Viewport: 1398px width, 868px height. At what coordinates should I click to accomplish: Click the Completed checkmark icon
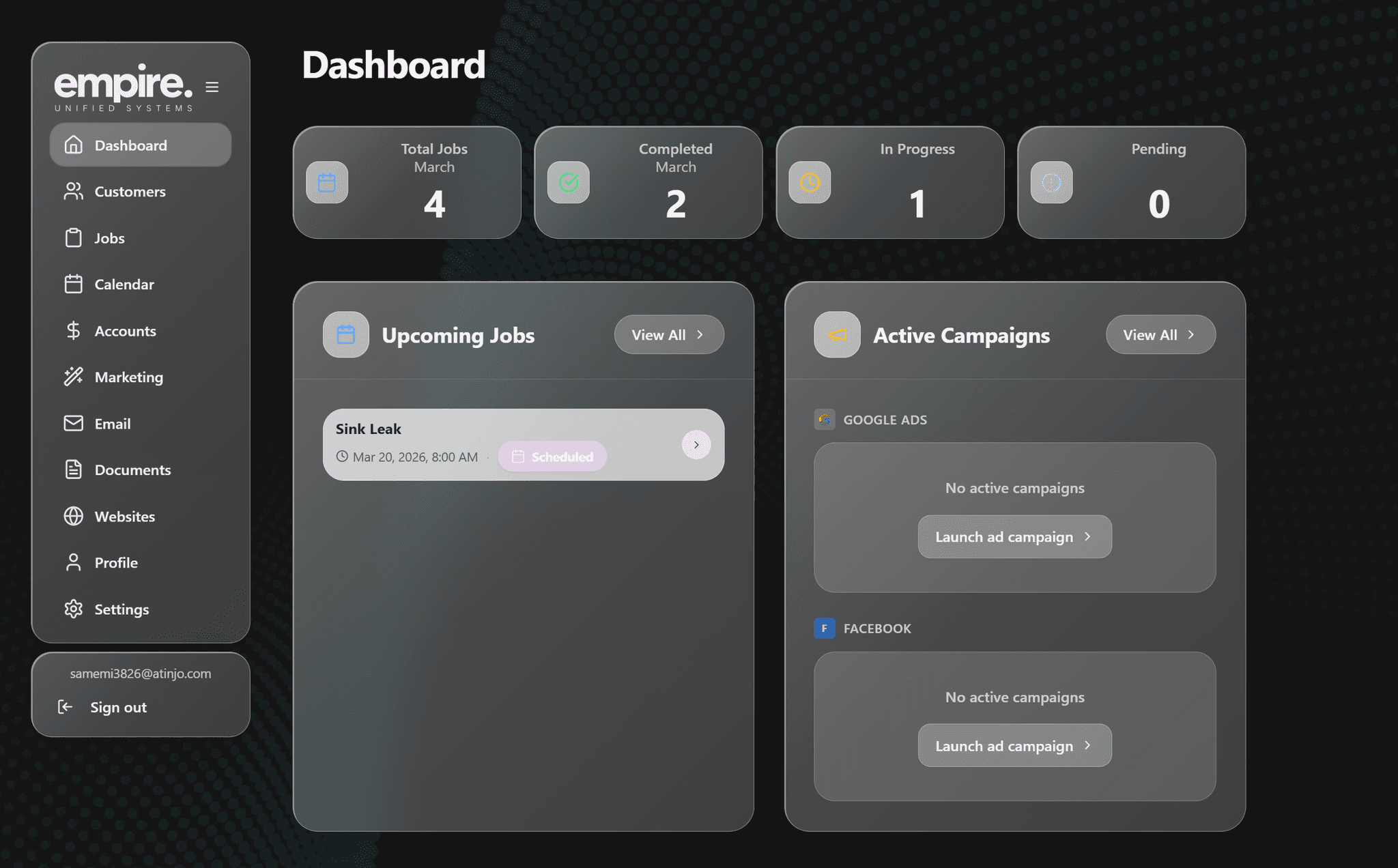pos(569,182)
